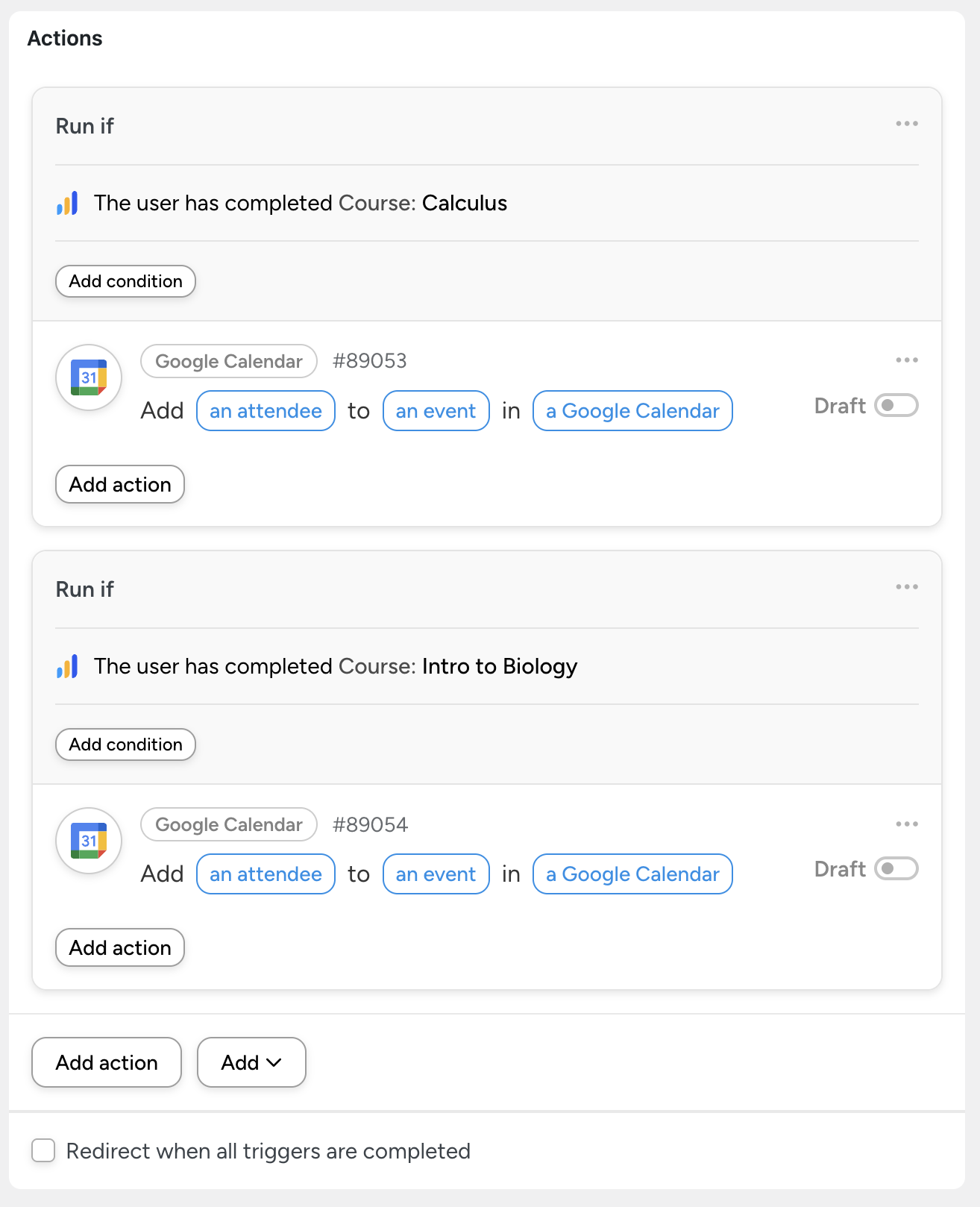980x1207 pixels.
Task: Click Google Calendar tag on action #89054
Action: [228, 824]
